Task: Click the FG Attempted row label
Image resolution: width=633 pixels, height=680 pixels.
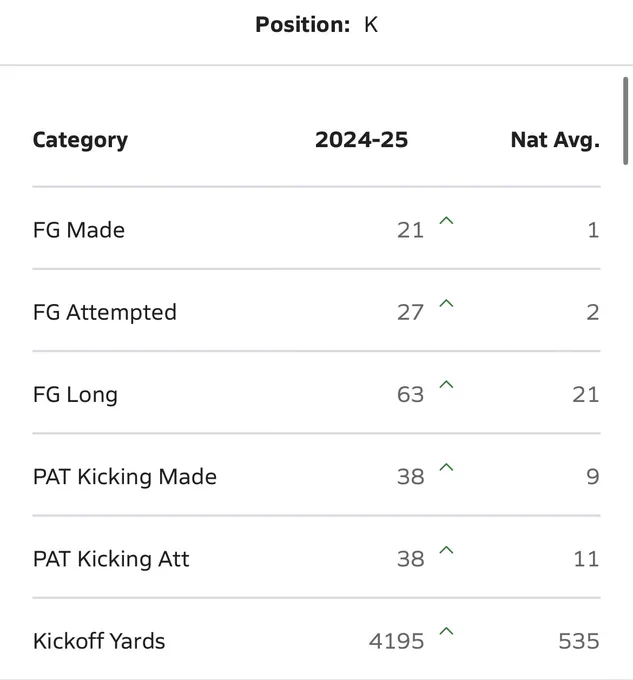Action: tap(105, 313)
